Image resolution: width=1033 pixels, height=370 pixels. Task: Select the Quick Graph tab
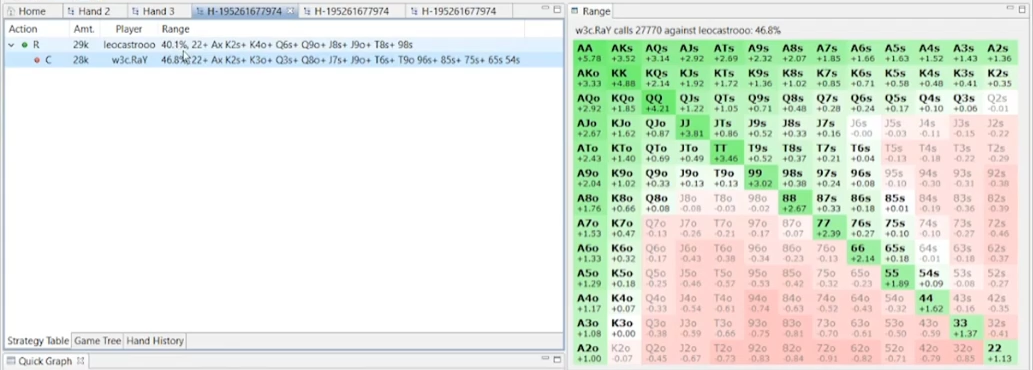(45, 361)
